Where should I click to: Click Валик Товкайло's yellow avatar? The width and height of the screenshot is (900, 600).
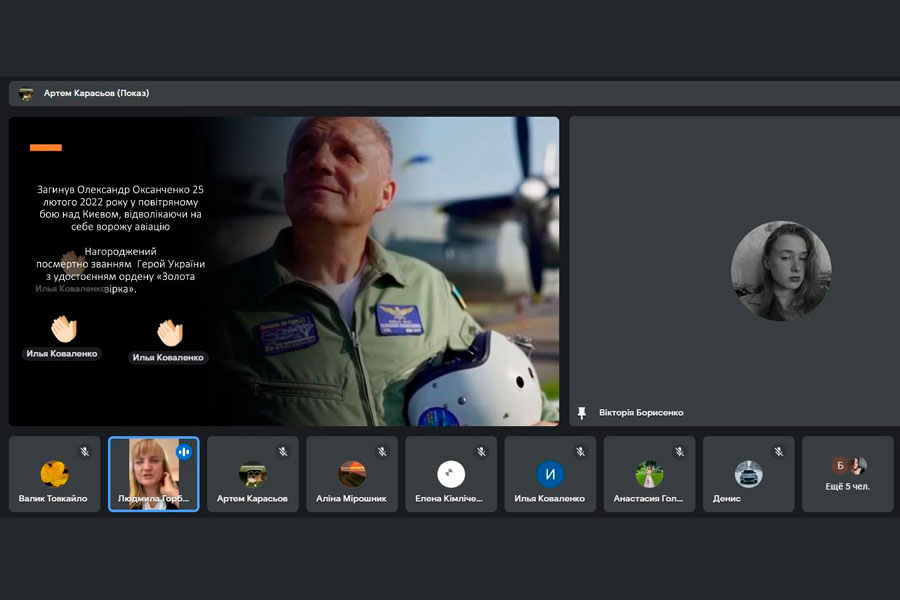(54, 473)
